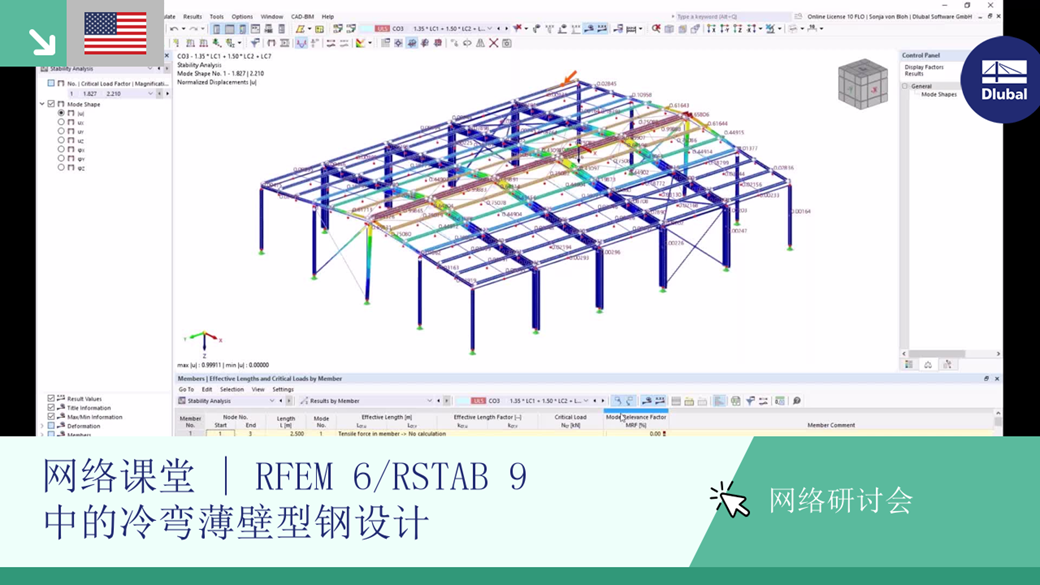Click the balance scale icon at Control Panel bottom

pos(928,364)
